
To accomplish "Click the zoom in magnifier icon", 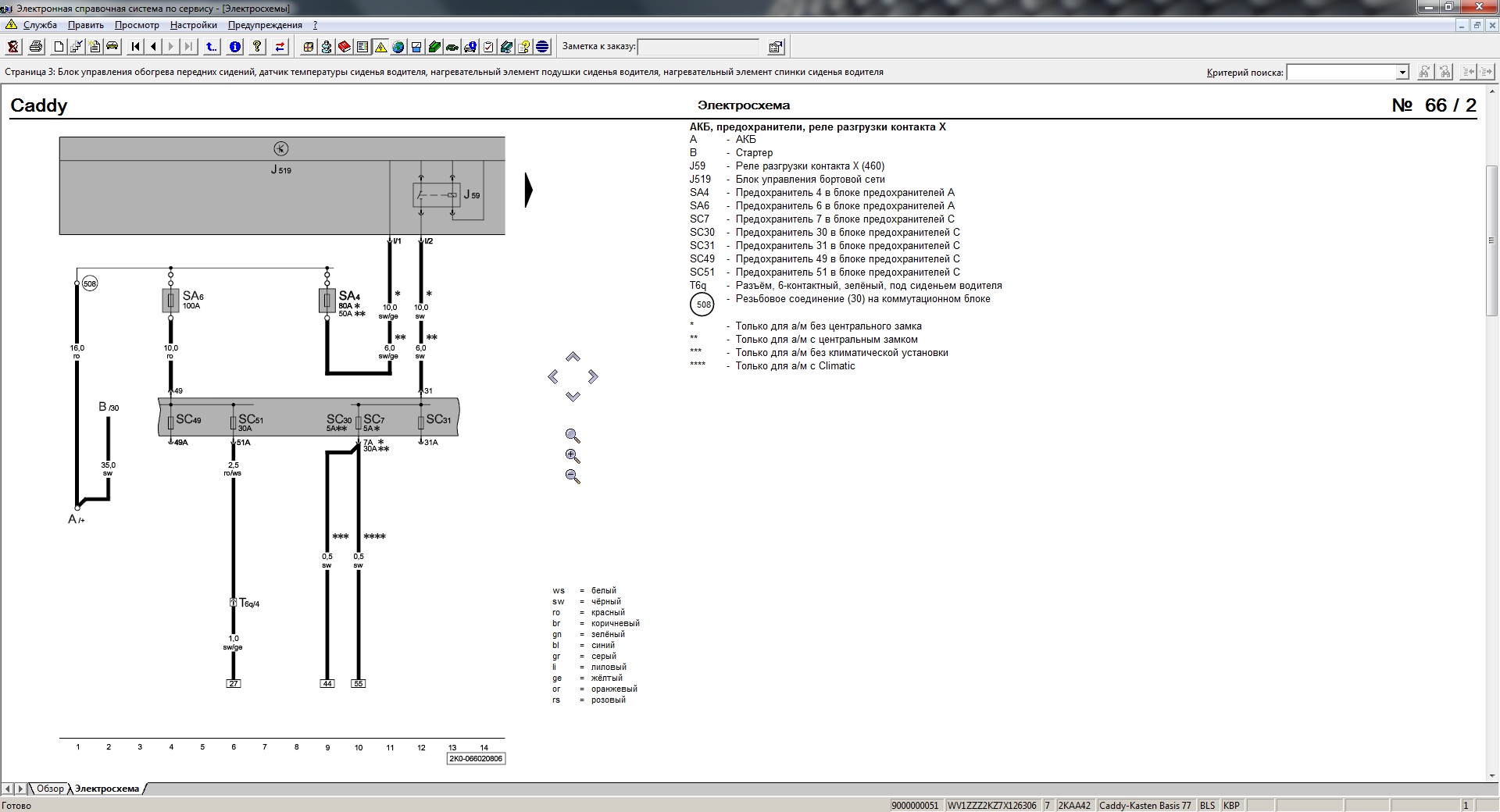I will [573, 456].
